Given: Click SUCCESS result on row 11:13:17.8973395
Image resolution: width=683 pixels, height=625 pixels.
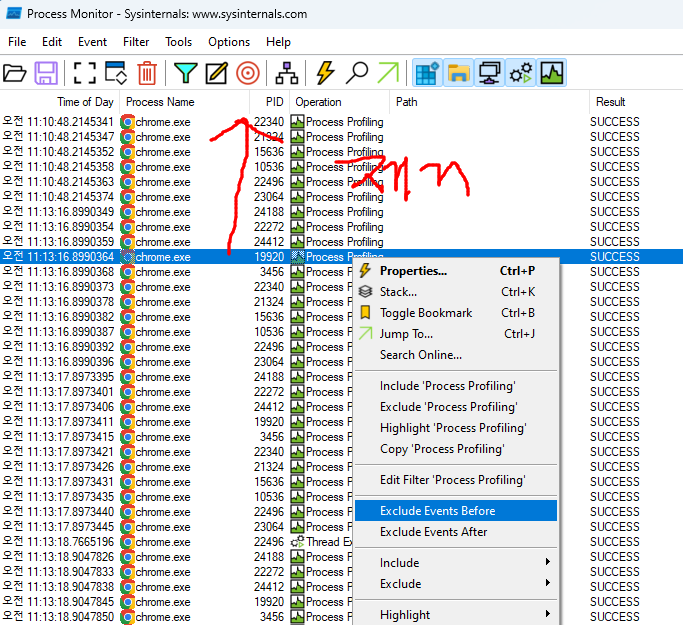Looking at the screenshot, I should coord(615,377).
